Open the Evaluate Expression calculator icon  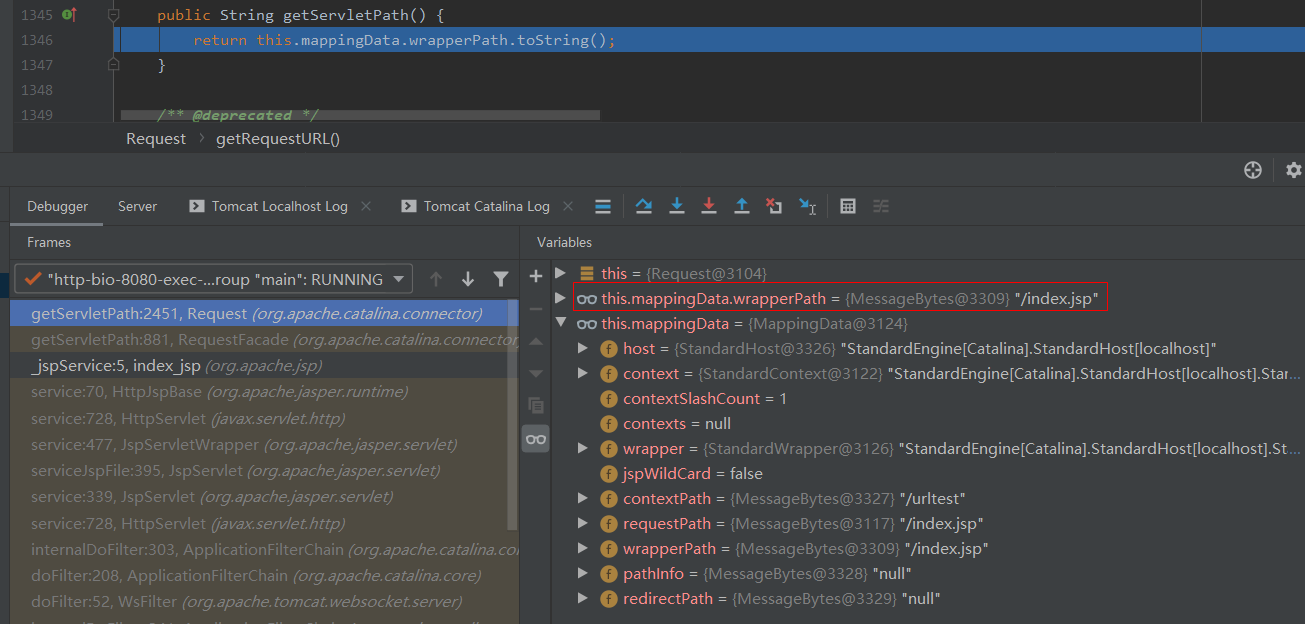click(x=848, y=206)
